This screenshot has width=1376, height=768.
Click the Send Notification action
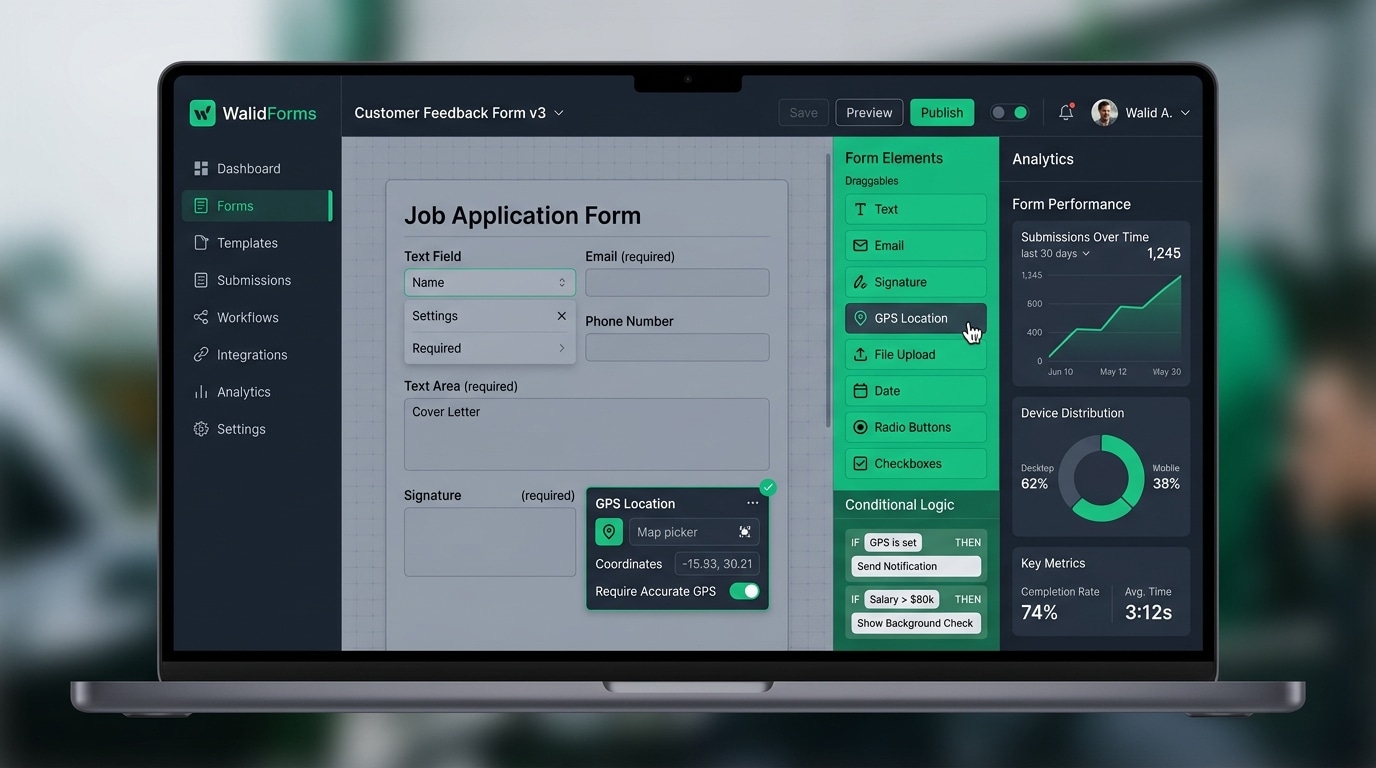click(916, 566)
